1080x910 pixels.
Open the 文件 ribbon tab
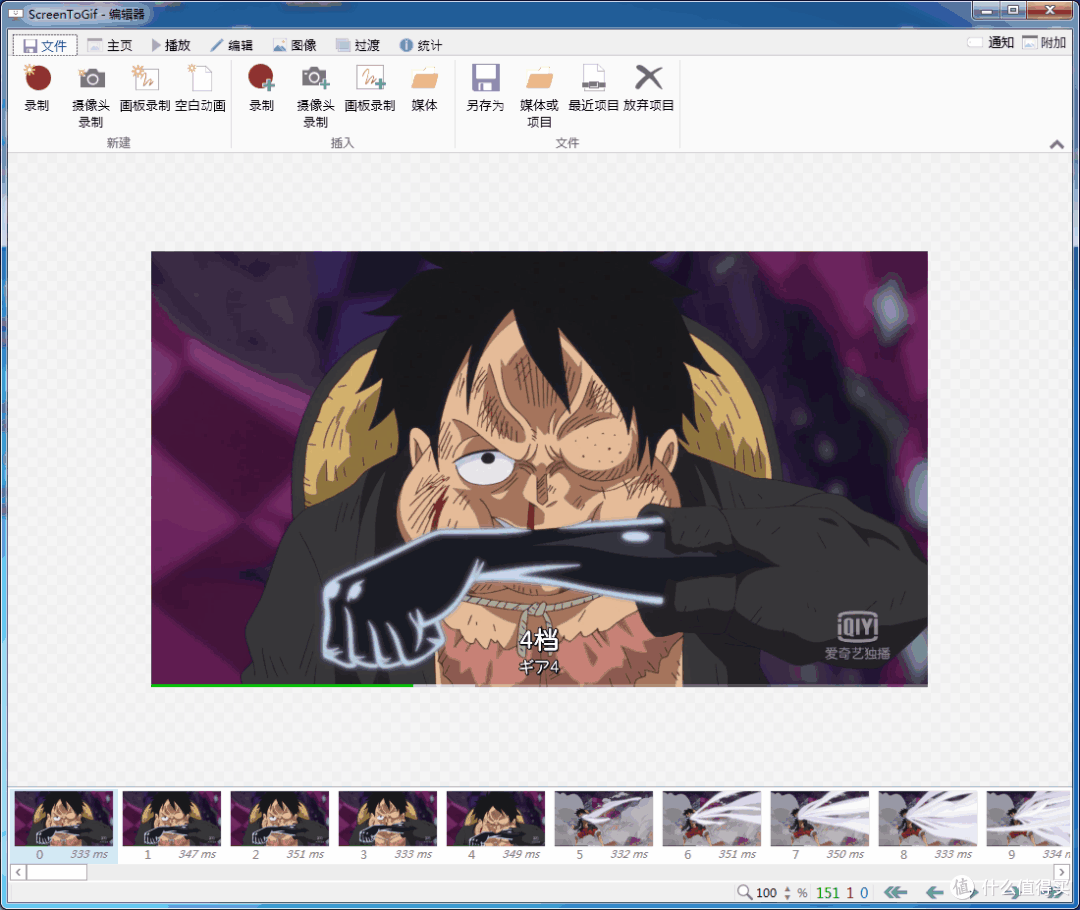45,45
